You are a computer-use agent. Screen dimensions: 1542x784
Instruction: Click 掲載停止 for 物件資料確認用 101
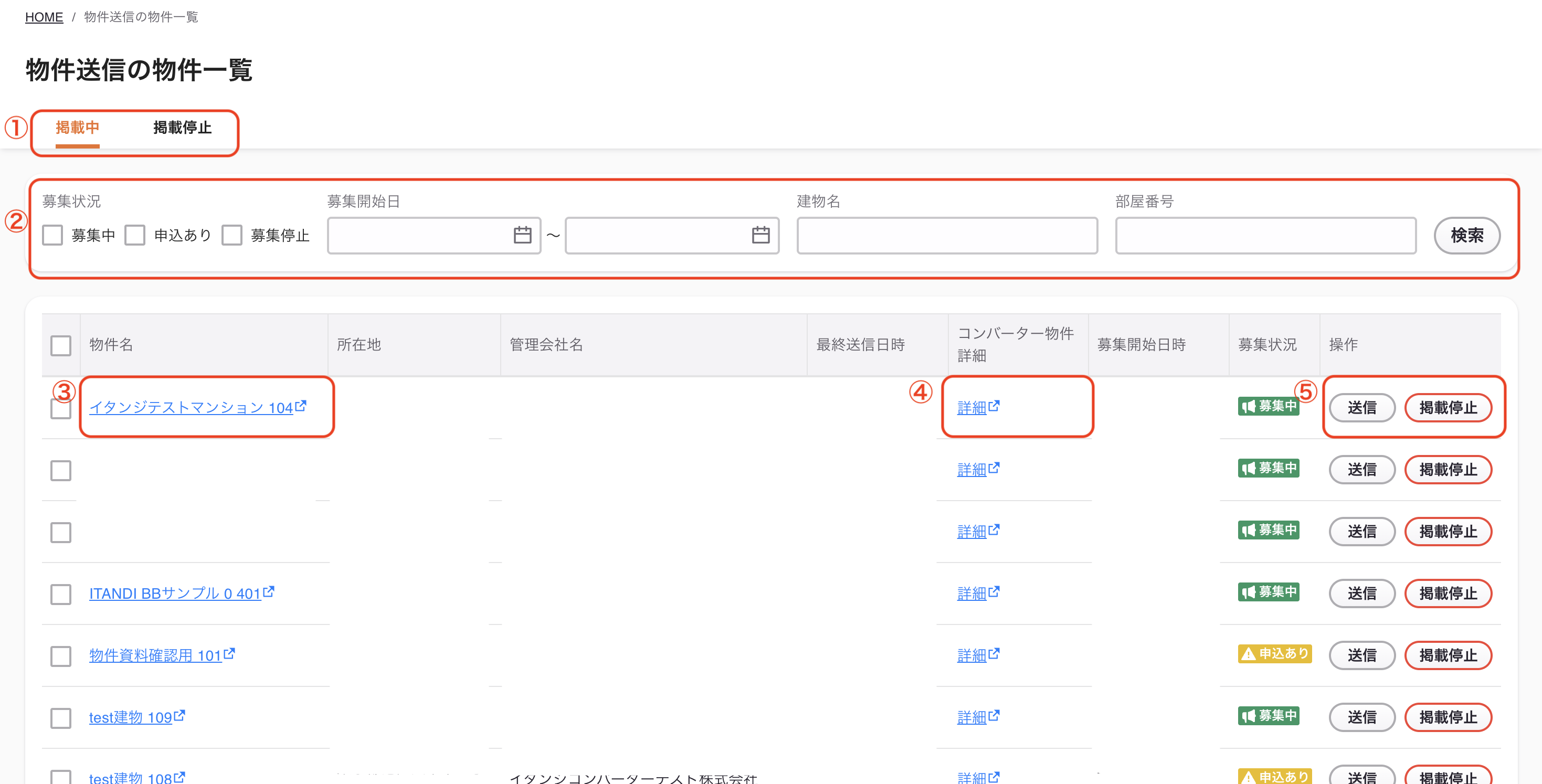[1448, 655]
